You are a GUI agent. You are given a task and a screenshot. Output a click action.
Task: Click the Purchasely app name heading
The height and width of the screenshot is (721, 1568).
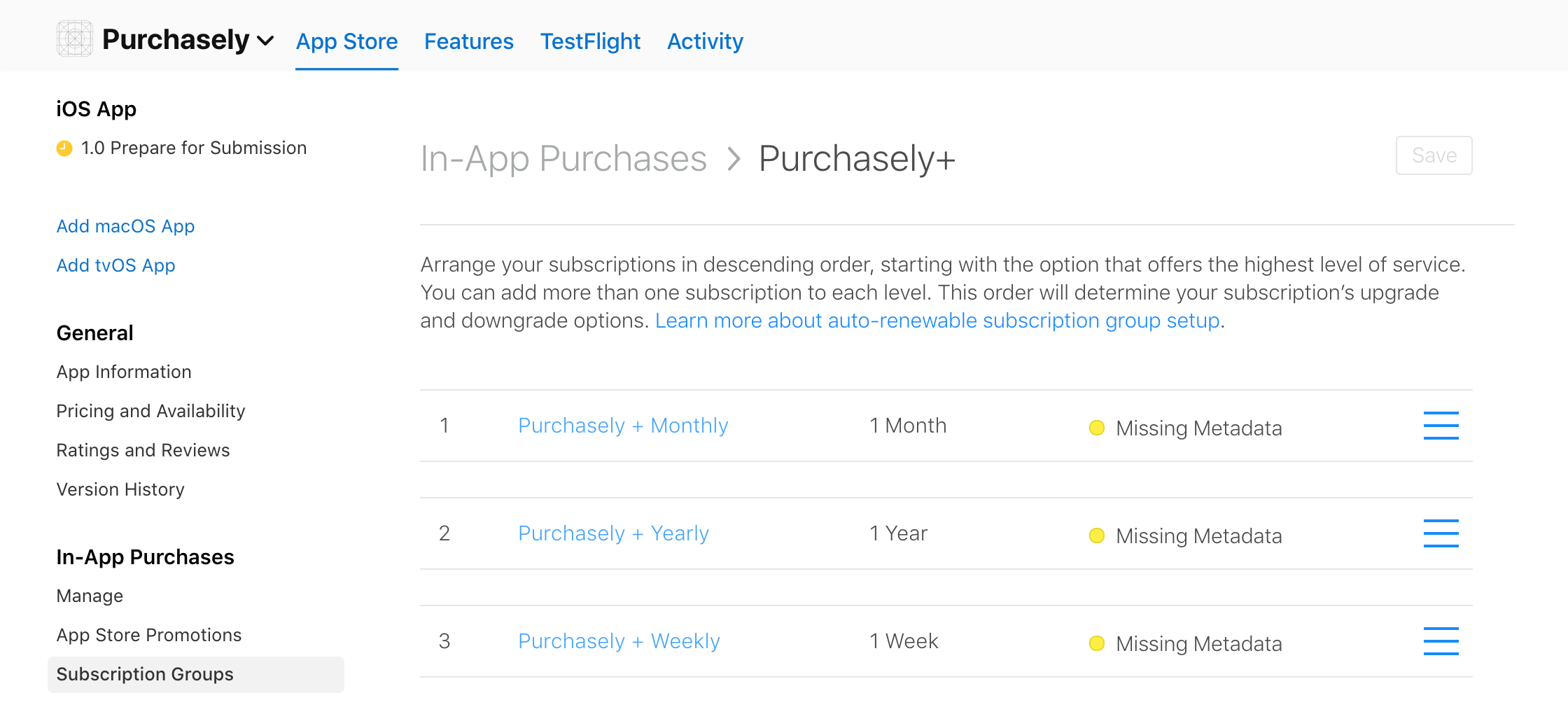(176, 39)
